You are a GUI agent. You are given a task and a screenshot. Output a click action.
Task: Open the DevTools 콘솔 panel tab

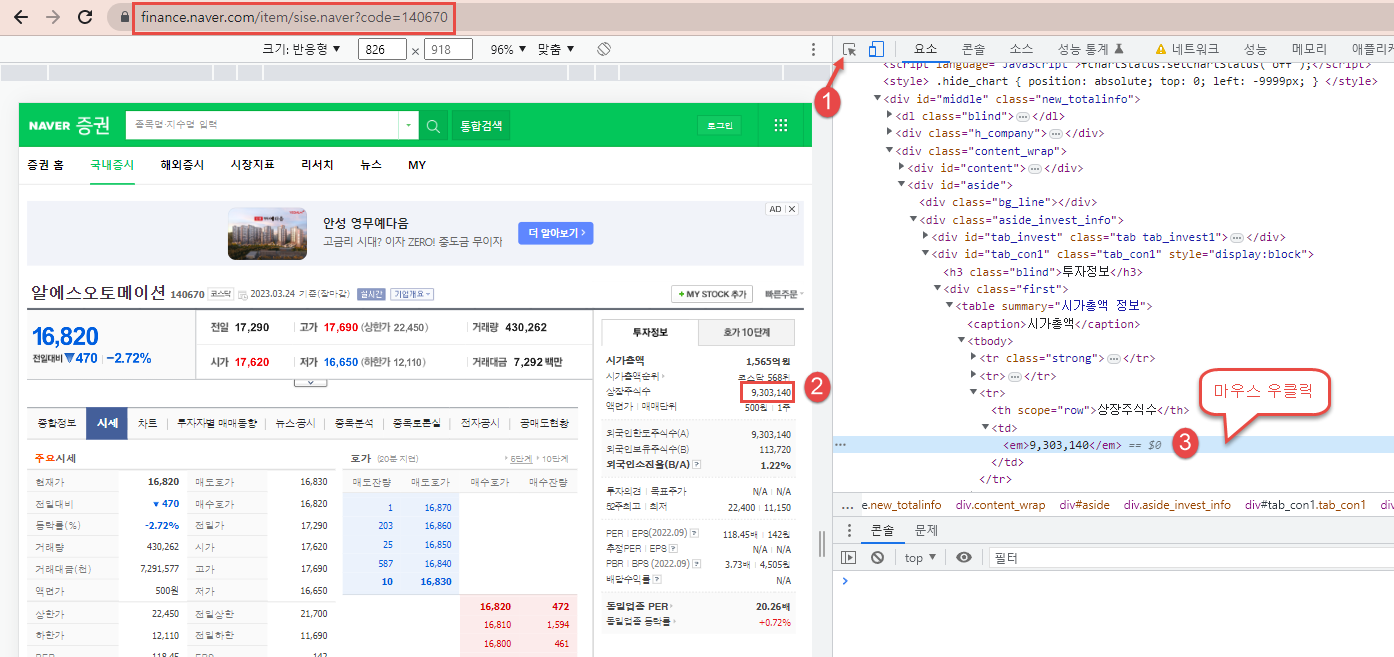tap(973, 49)
